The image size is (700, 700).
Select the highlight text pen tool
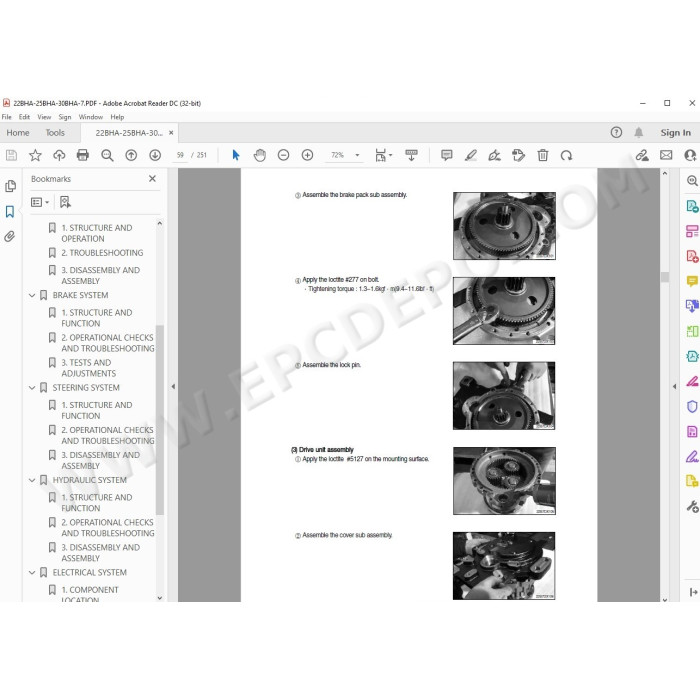point(471,155)
